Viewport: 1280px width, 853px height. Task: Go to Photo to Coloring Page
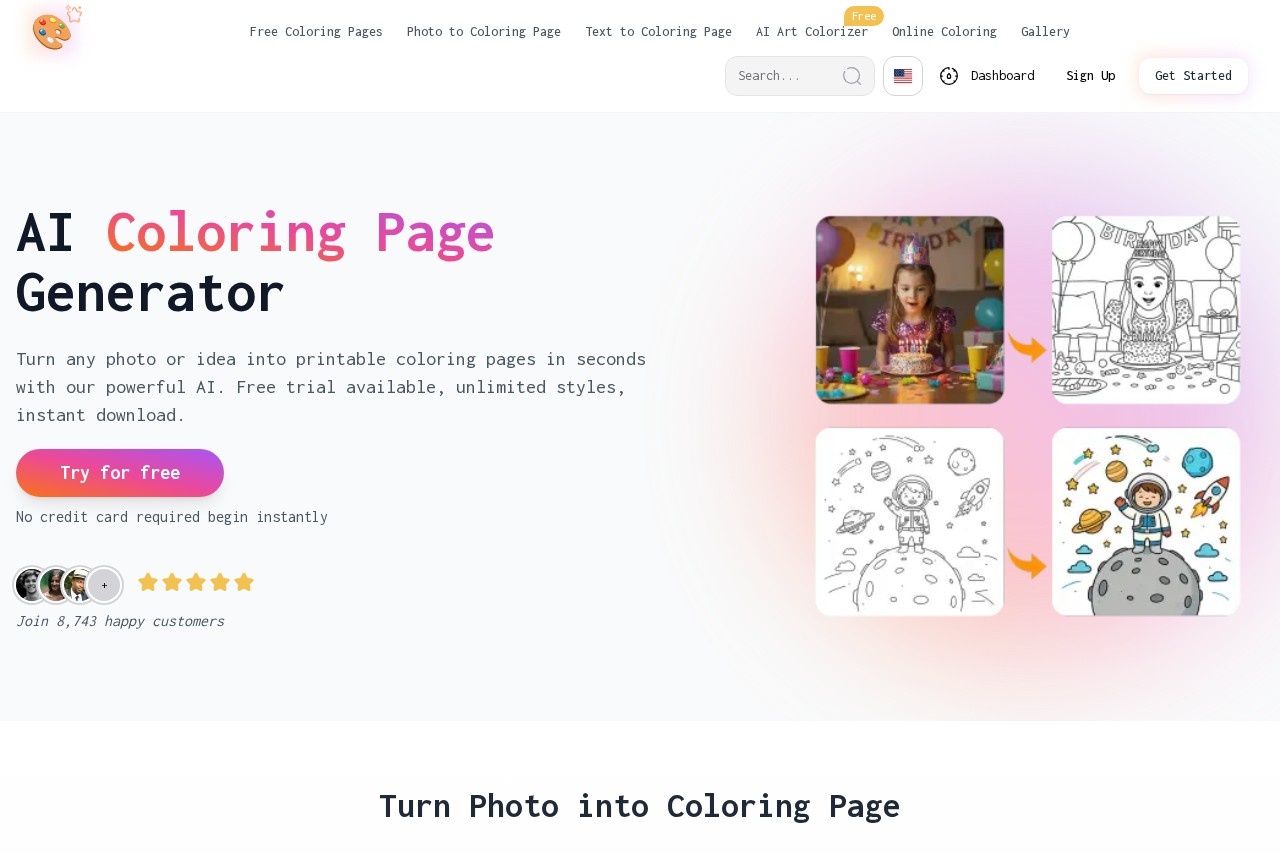coord(484,31)
